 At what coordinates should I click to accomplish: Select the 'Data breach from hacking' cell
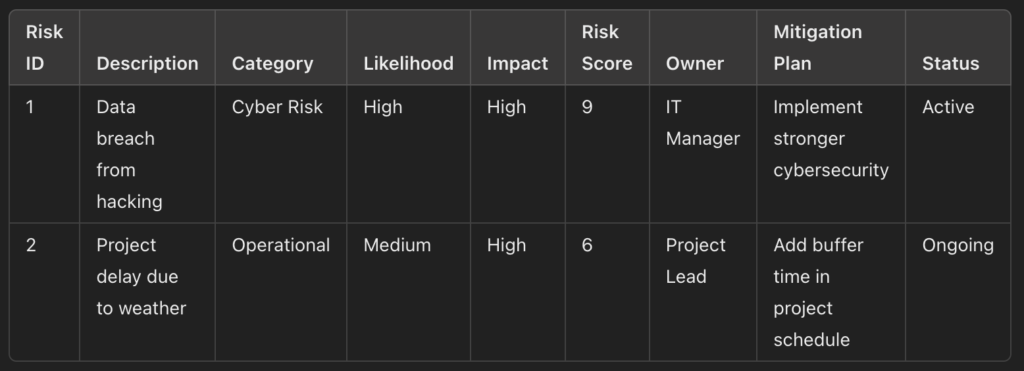[148, 154]
